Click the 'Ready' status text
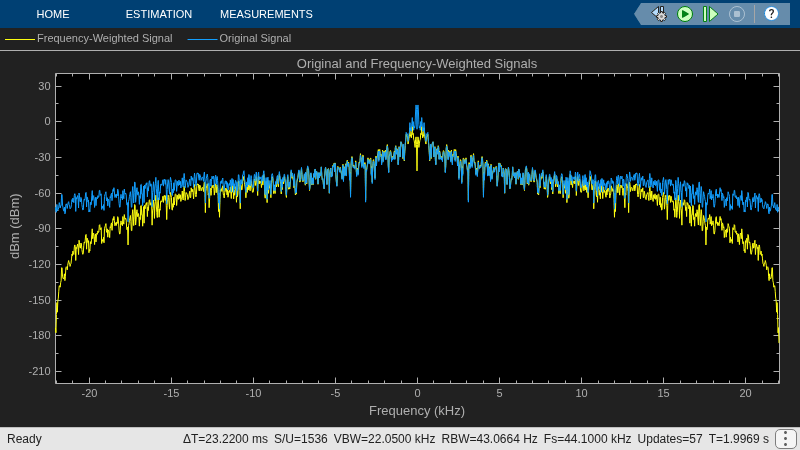800x450 pixels. coord(24,439)
